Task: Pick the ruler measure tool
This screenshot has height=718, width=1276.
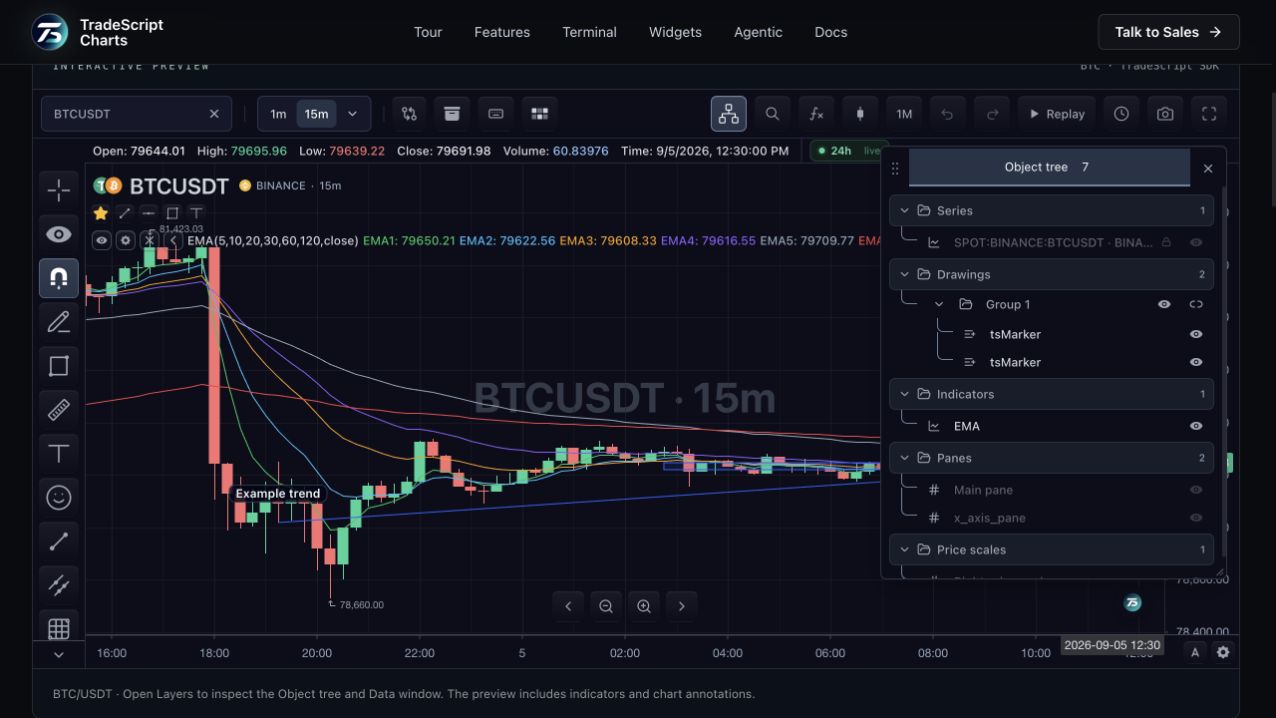Action: click(59, 409)
